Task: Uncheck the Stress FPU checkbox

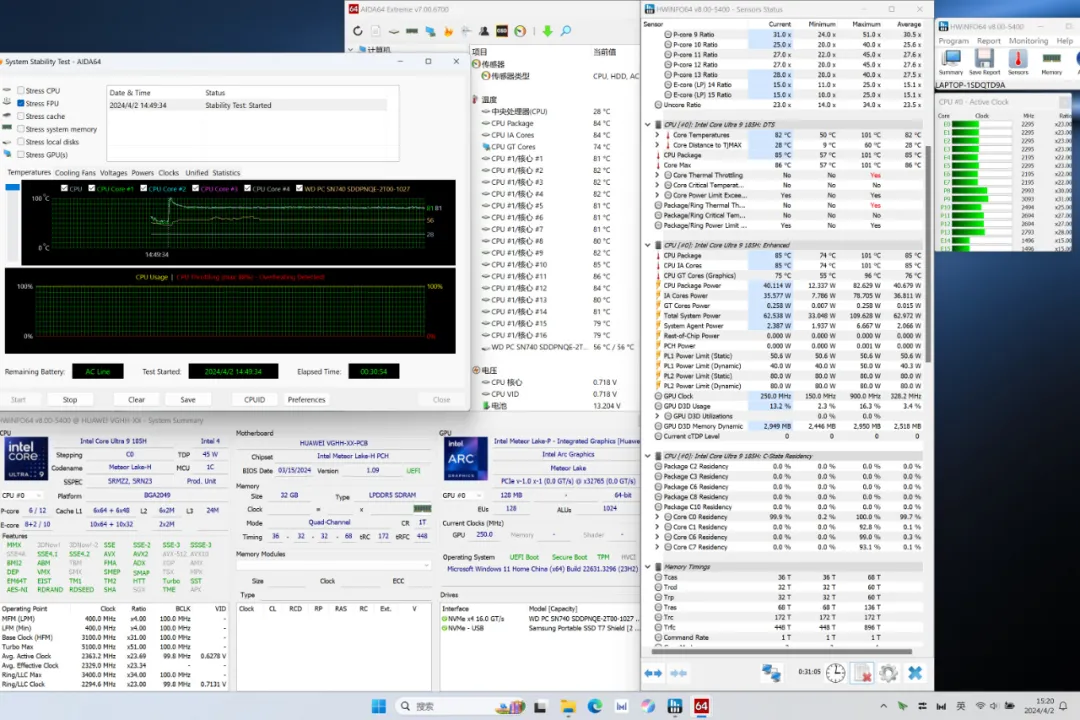Action: pyautogui.click(x=21, y=103)
